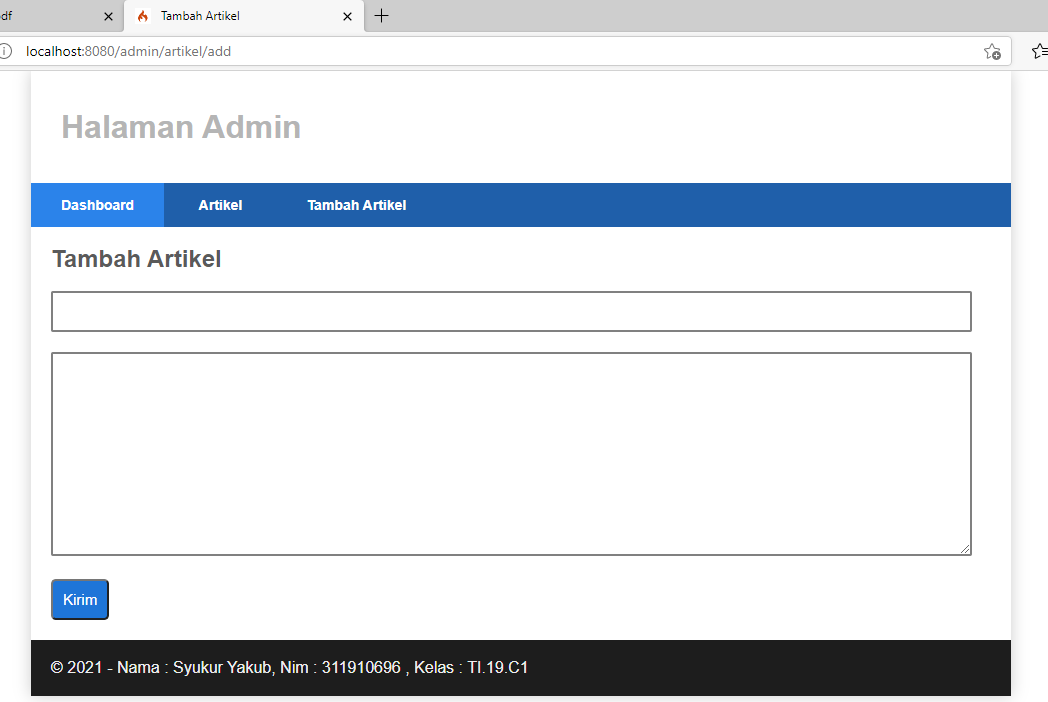Image resolution: width=1048 pixels, height=702 pixels.
Task: Open the Artikel navigation item
Action: [220, 205]
